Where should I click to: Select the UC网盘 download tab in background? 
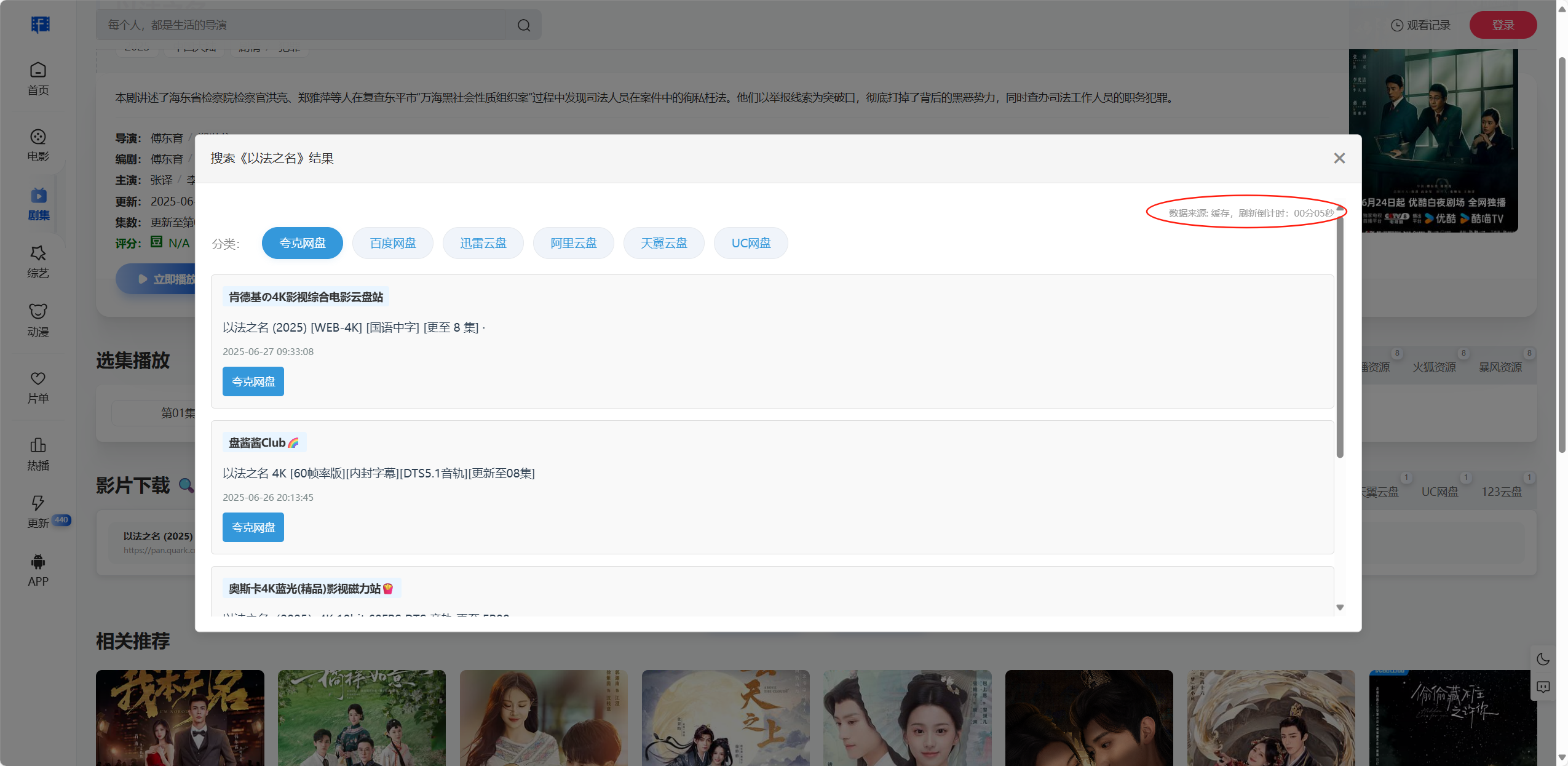click(1439, 492)
